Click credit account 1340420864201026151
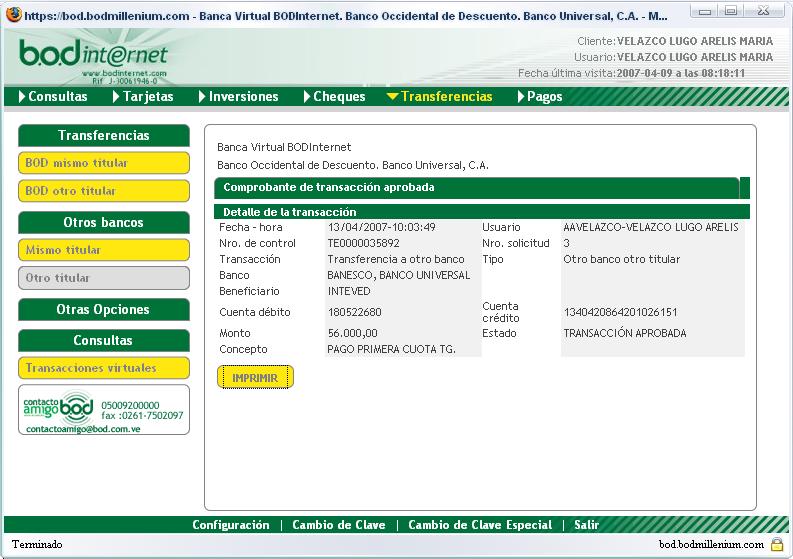 [x=620, y=312]
